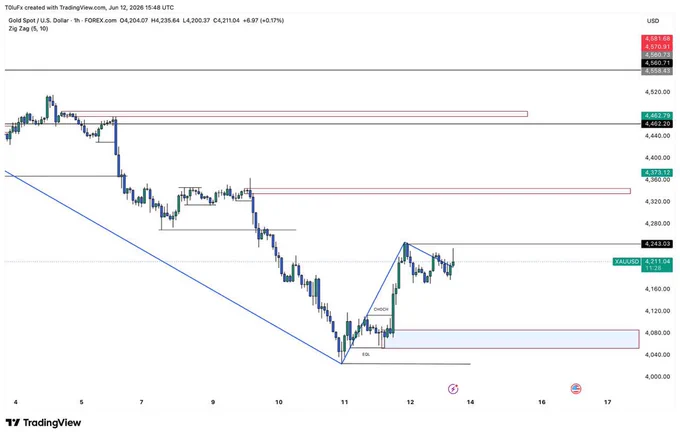The image size is (680, 437).
Task: Click the 4,120.00 axis price
Action: point(657,311)
